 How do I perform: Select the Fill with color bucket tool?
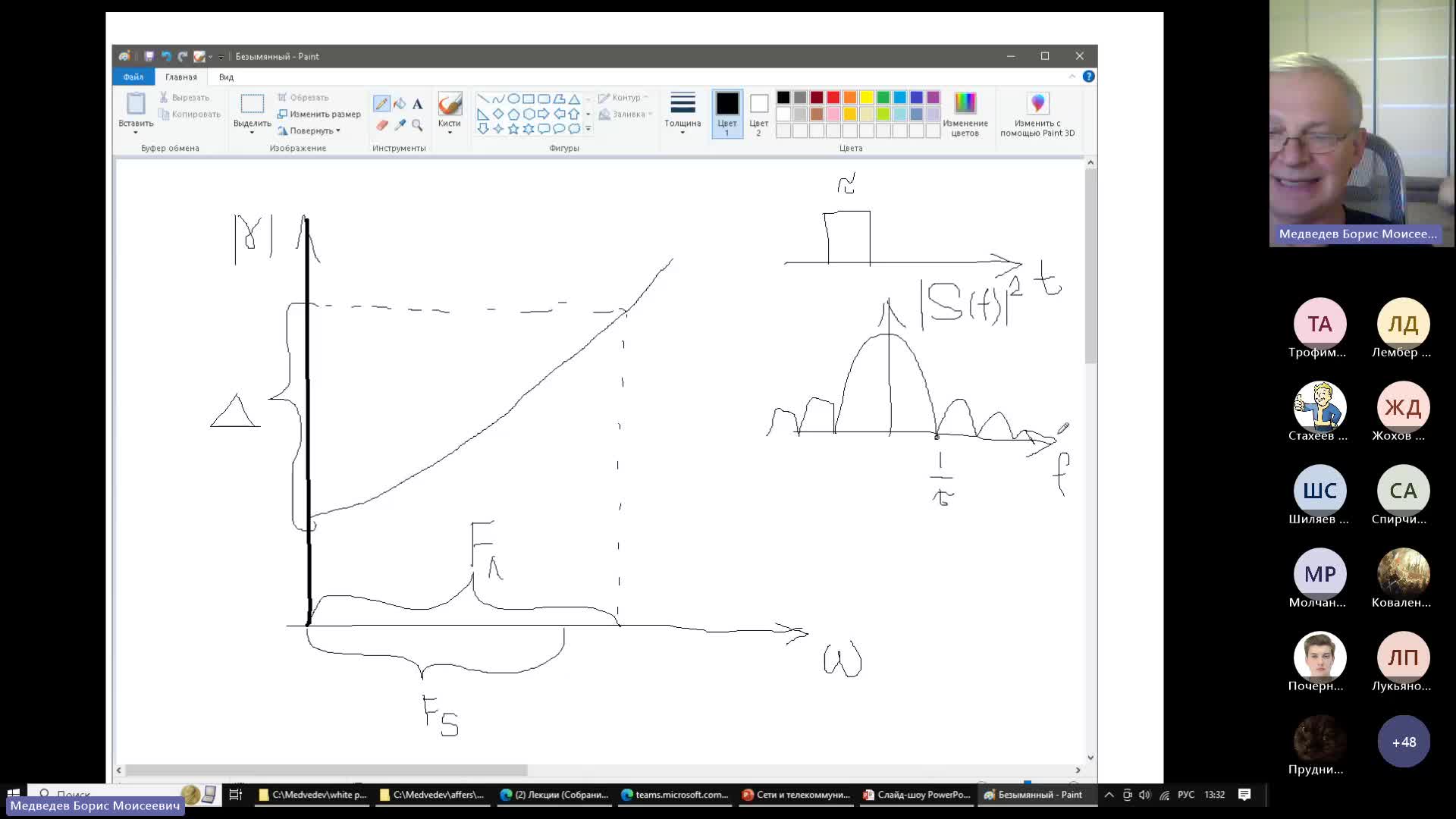tap(400, 104)
